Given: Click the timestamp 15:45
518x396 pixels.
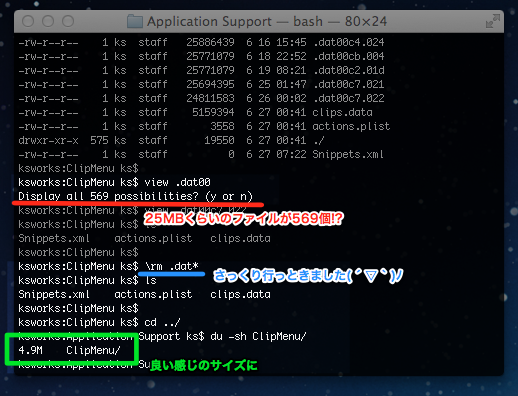Looking at the screenshot, I should click(x=291, y=42).
